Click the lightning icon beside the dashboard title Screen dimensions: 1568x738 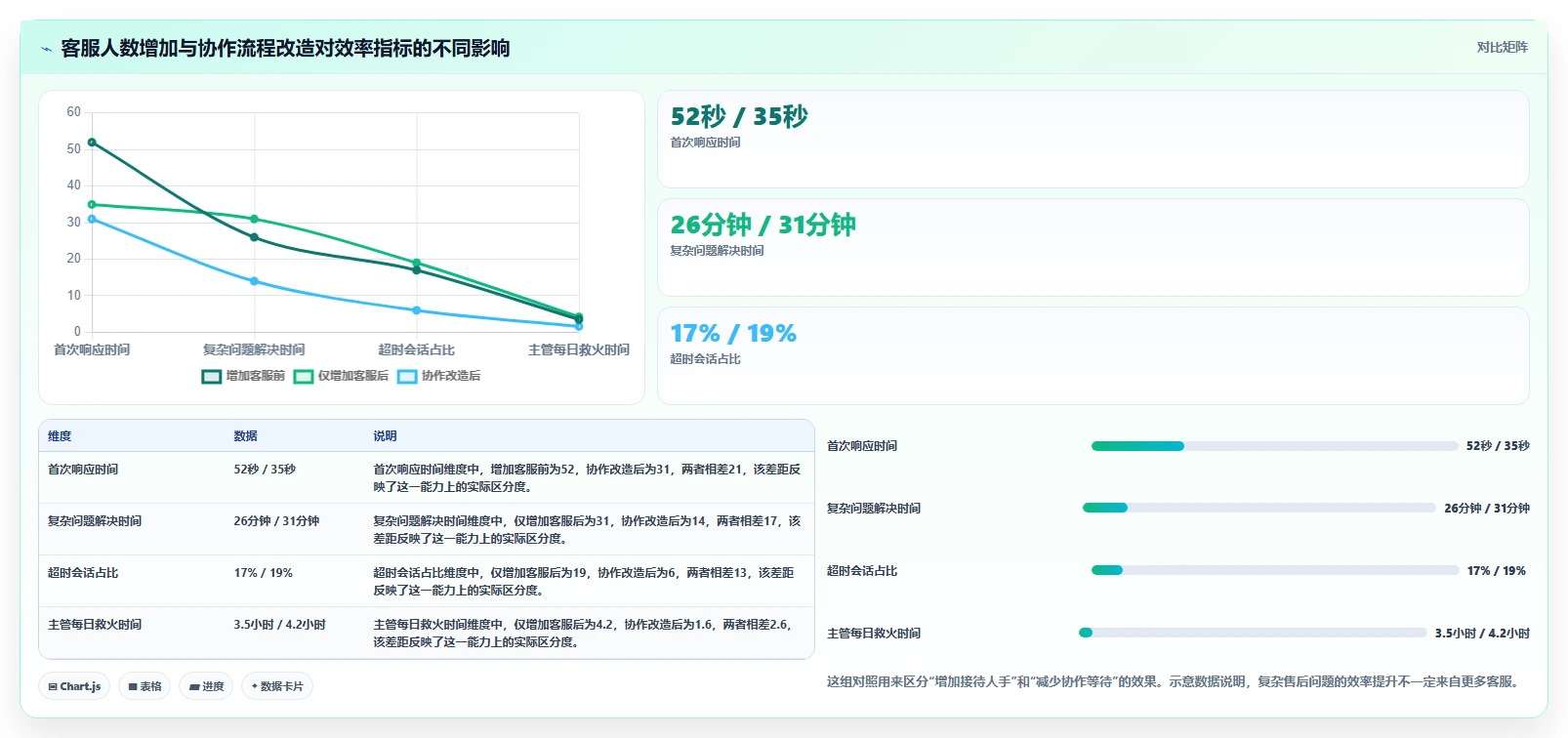(x=46, y=49)
